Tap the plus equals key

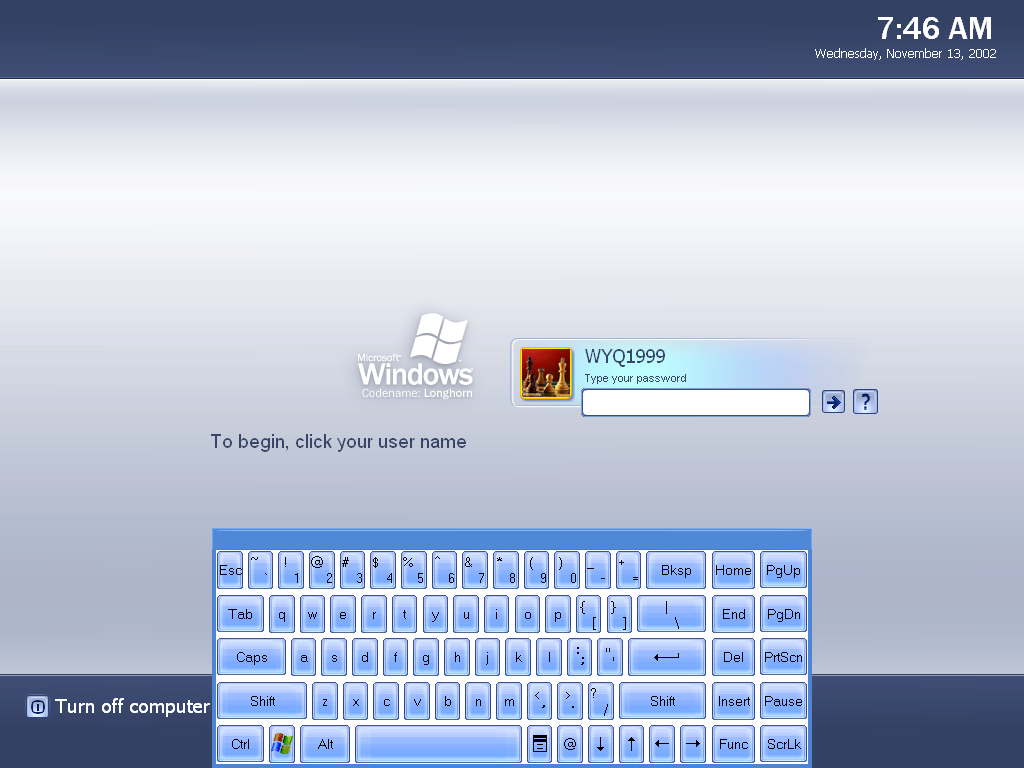(x=629, y=570)
